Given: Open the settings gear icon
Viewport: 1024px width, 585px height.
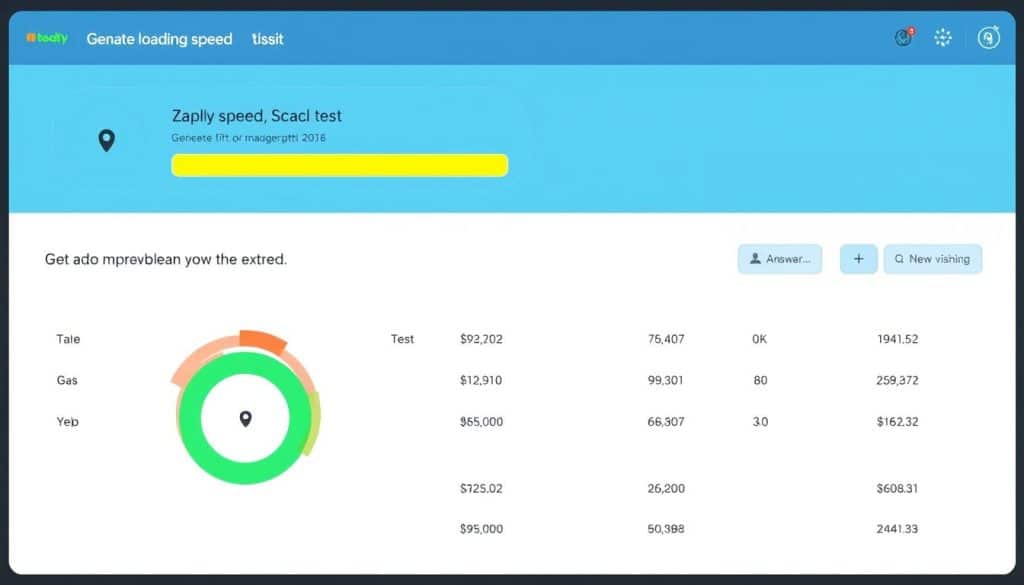Looking at the screenshot, I should tap(942, 38).
